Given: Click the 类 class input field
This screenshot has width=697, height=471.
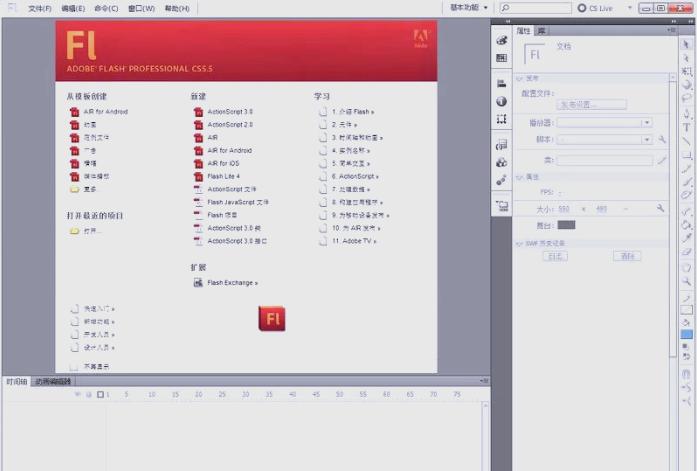Looking at the screenshot, I should (x=605, y=160).
